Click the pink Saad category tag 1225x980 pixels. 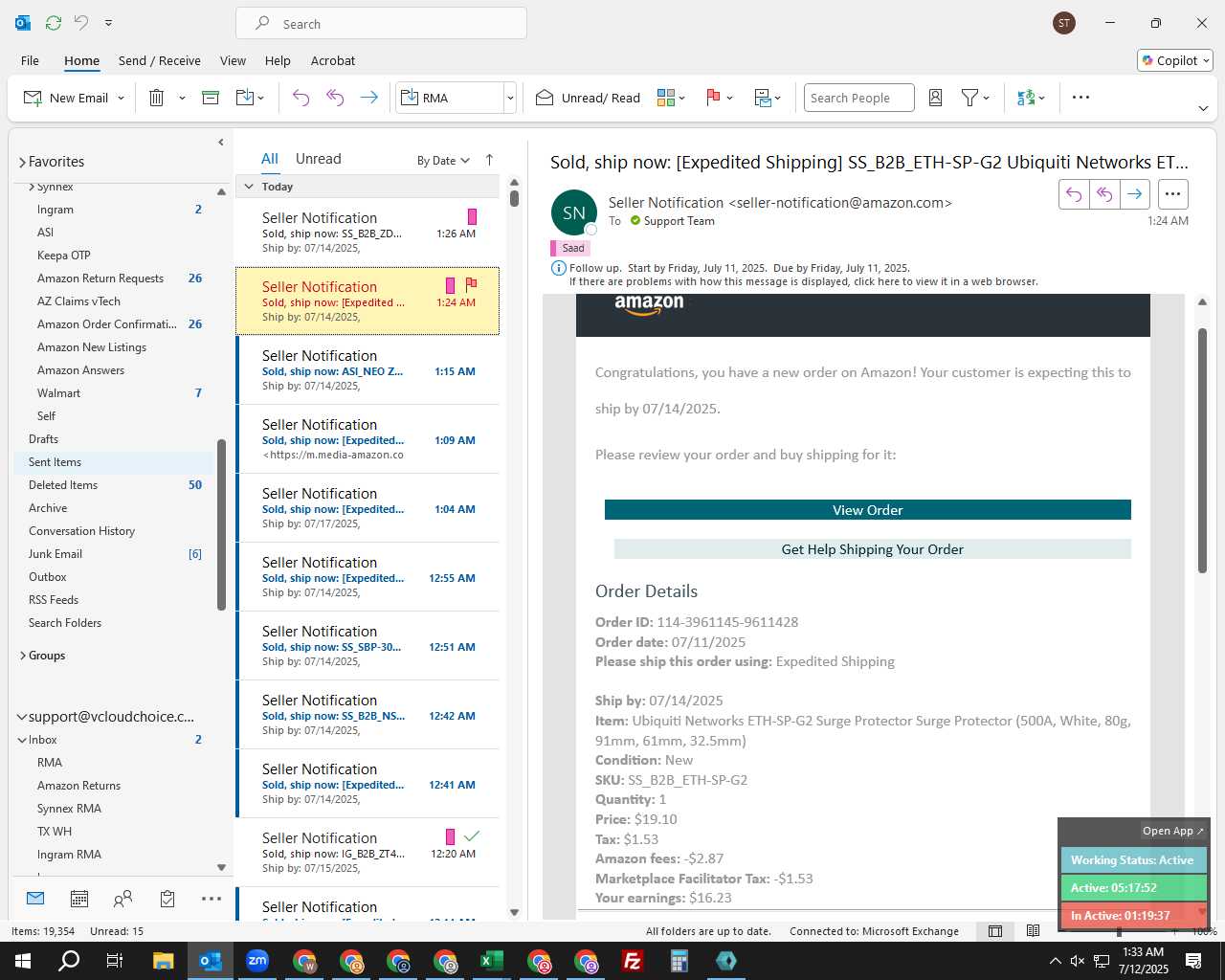(569, 248)
